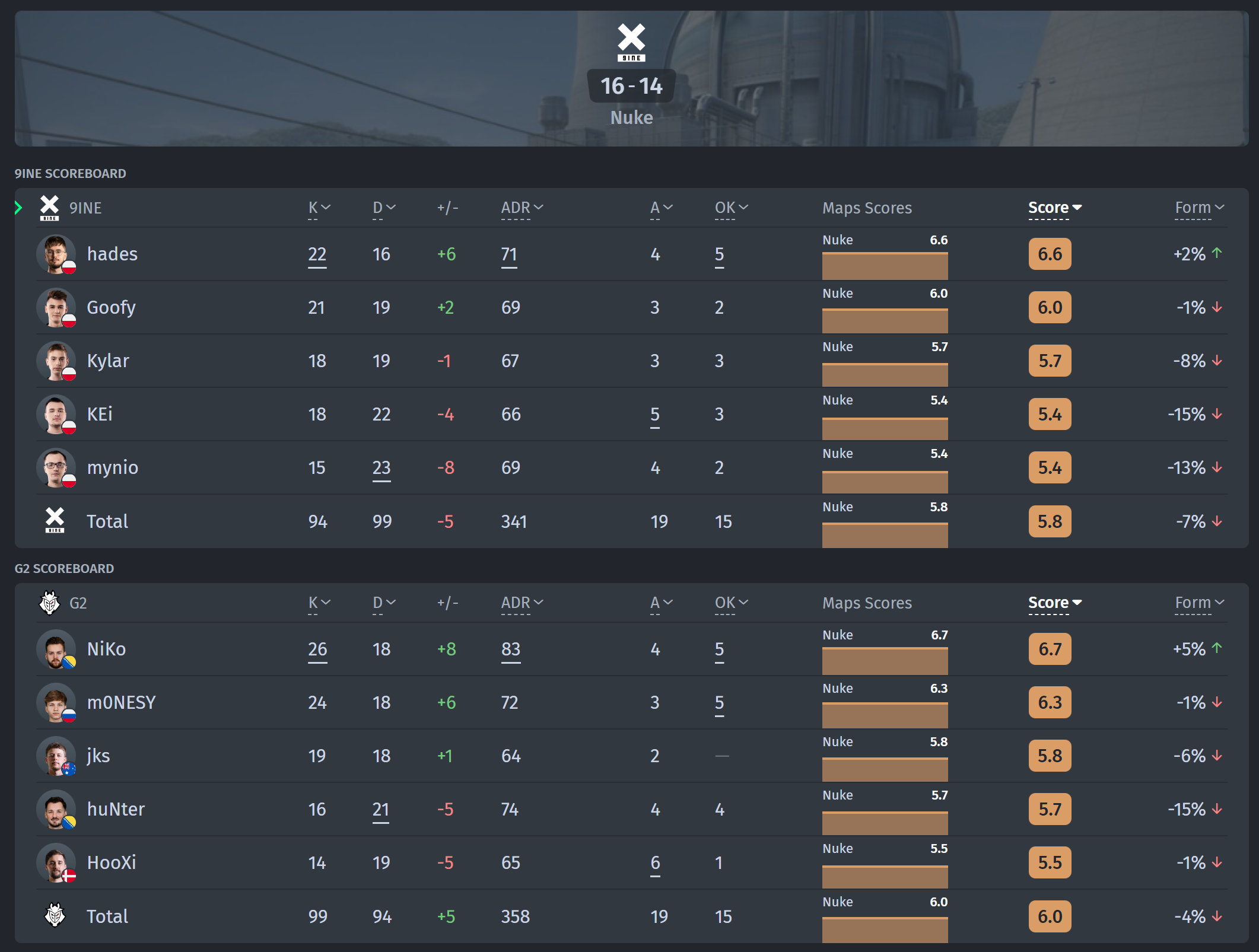This screenshot has height=952, width=1259.
Task: Sort G2 scoreboard by ADR column
Action: [522, 603]
